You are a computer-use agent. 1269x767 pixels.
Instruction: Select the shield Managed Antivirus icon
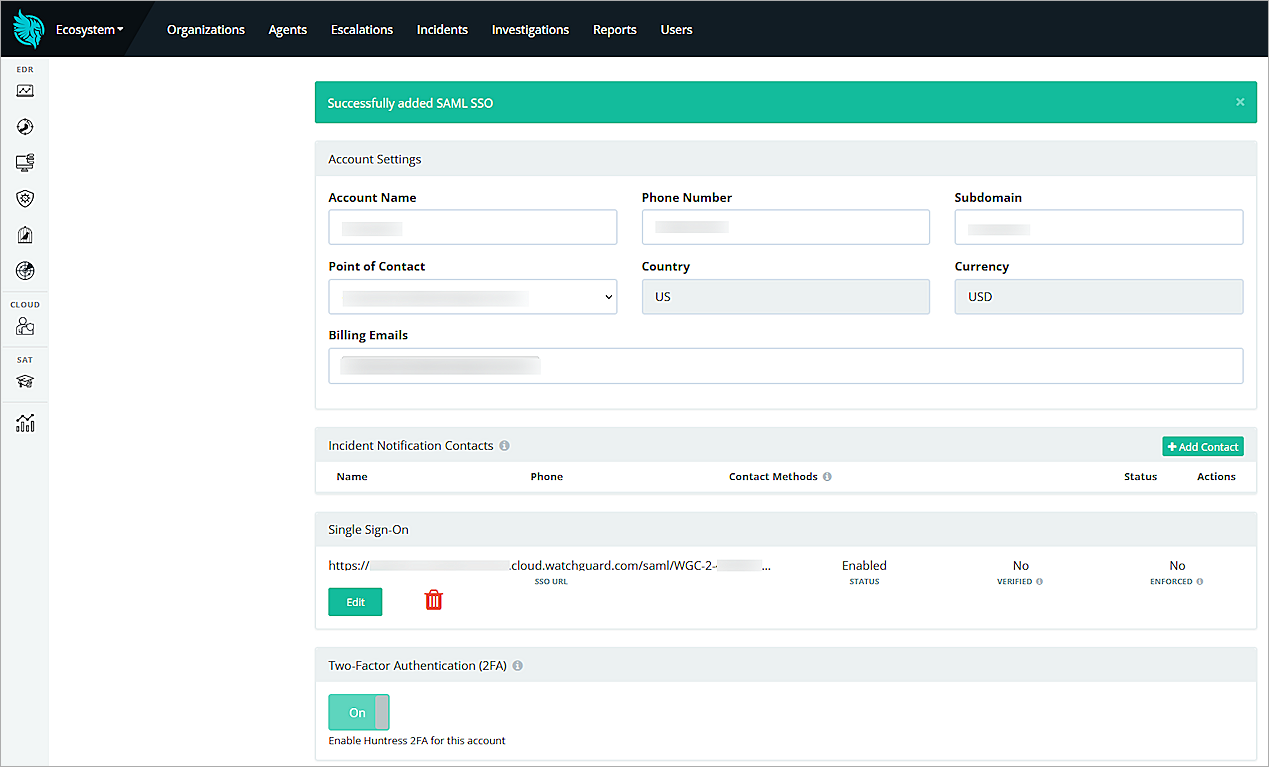[x=25, y=198]
